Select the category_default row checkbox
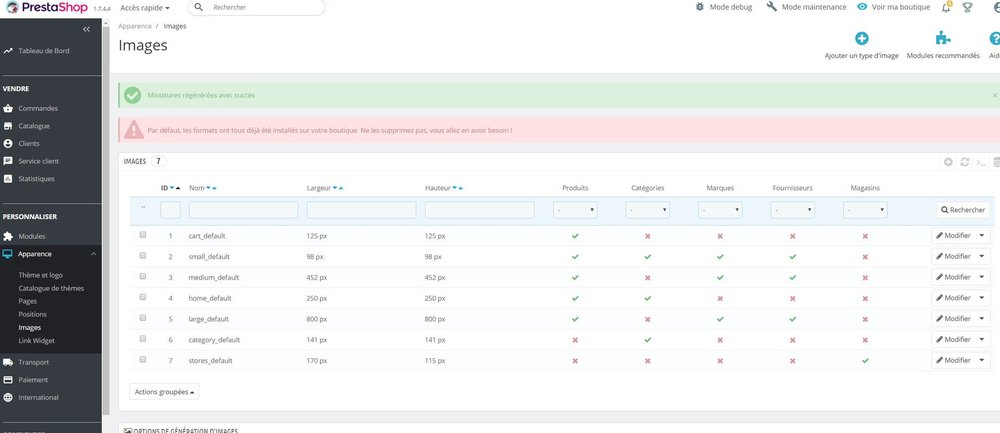Screen dimensions: 1000x433 coord(143,339)
